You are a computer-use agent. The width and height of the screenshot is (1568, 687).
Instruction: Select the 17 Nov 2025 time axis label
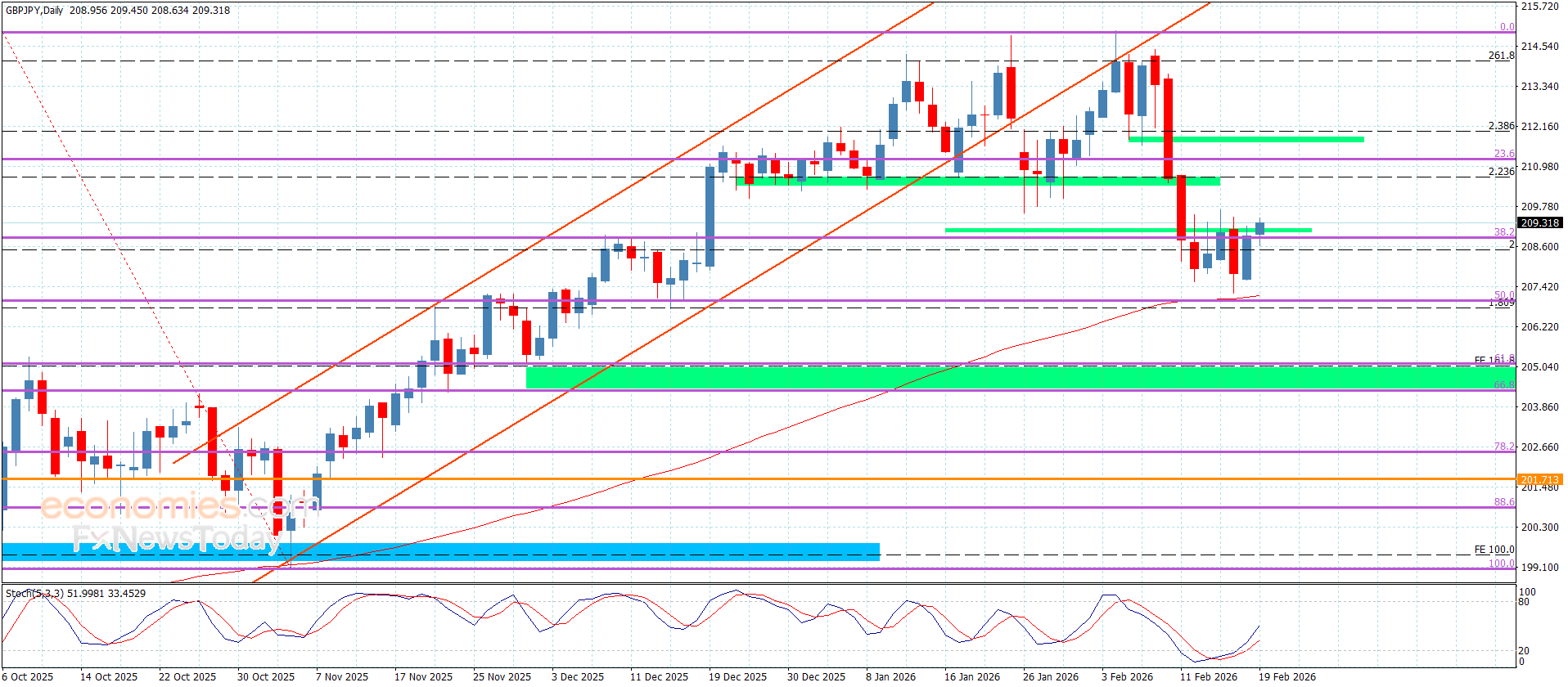click(x=423, y=676)
